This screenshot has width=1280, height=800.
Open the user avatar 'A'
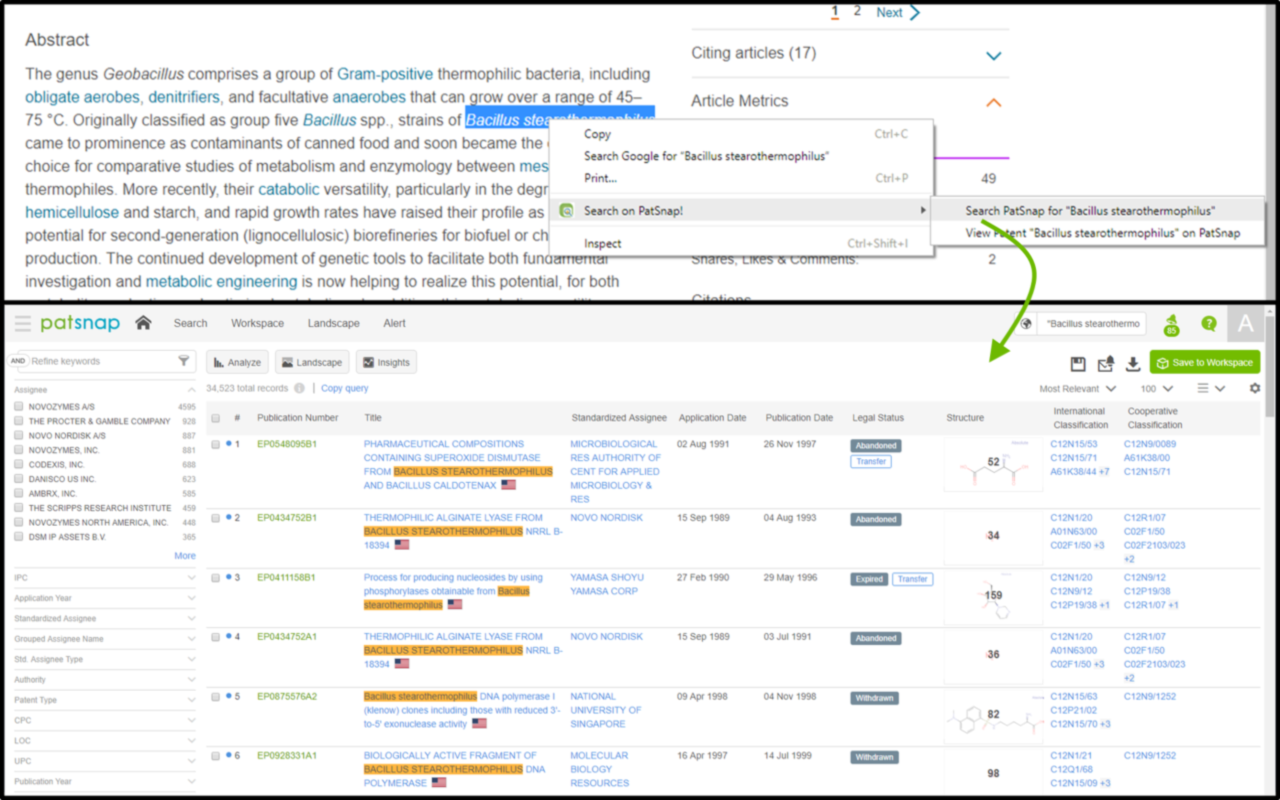(x=1246, y=323)
